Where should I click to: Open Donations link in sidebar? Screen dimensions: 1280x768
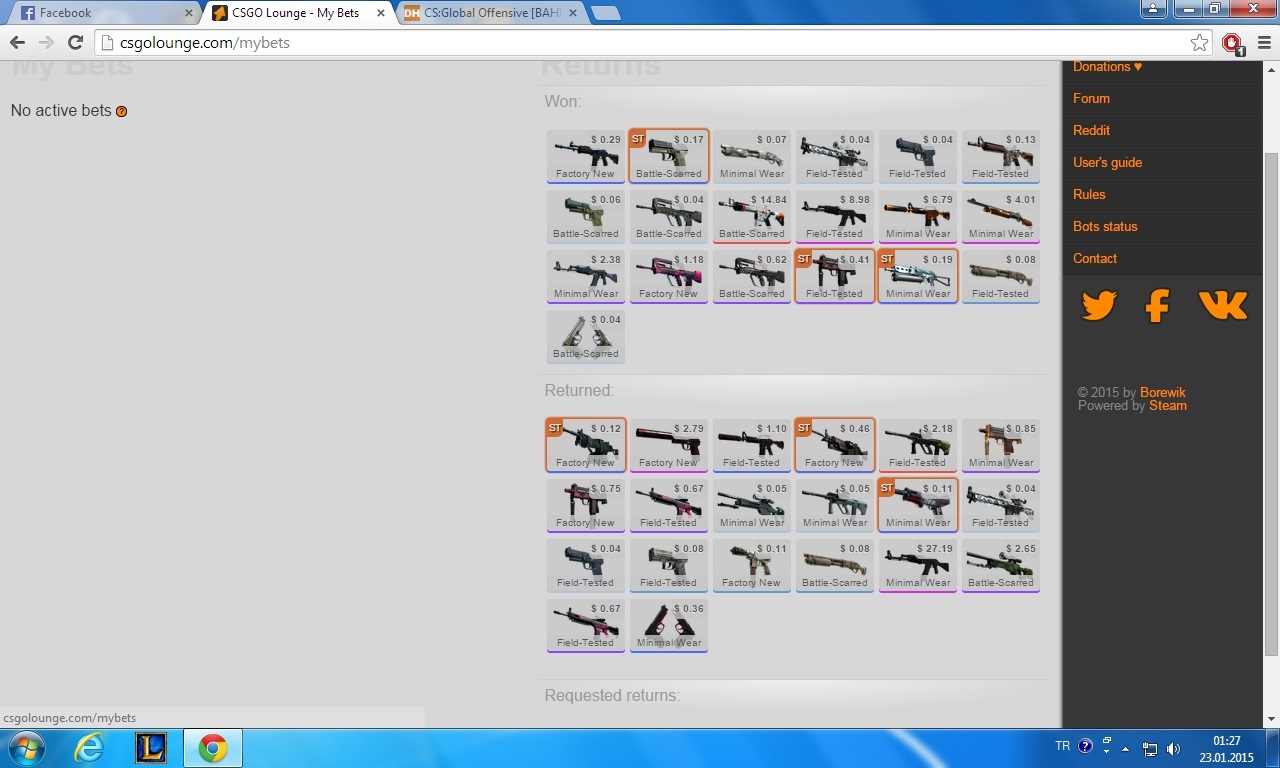coord(1107,66)
